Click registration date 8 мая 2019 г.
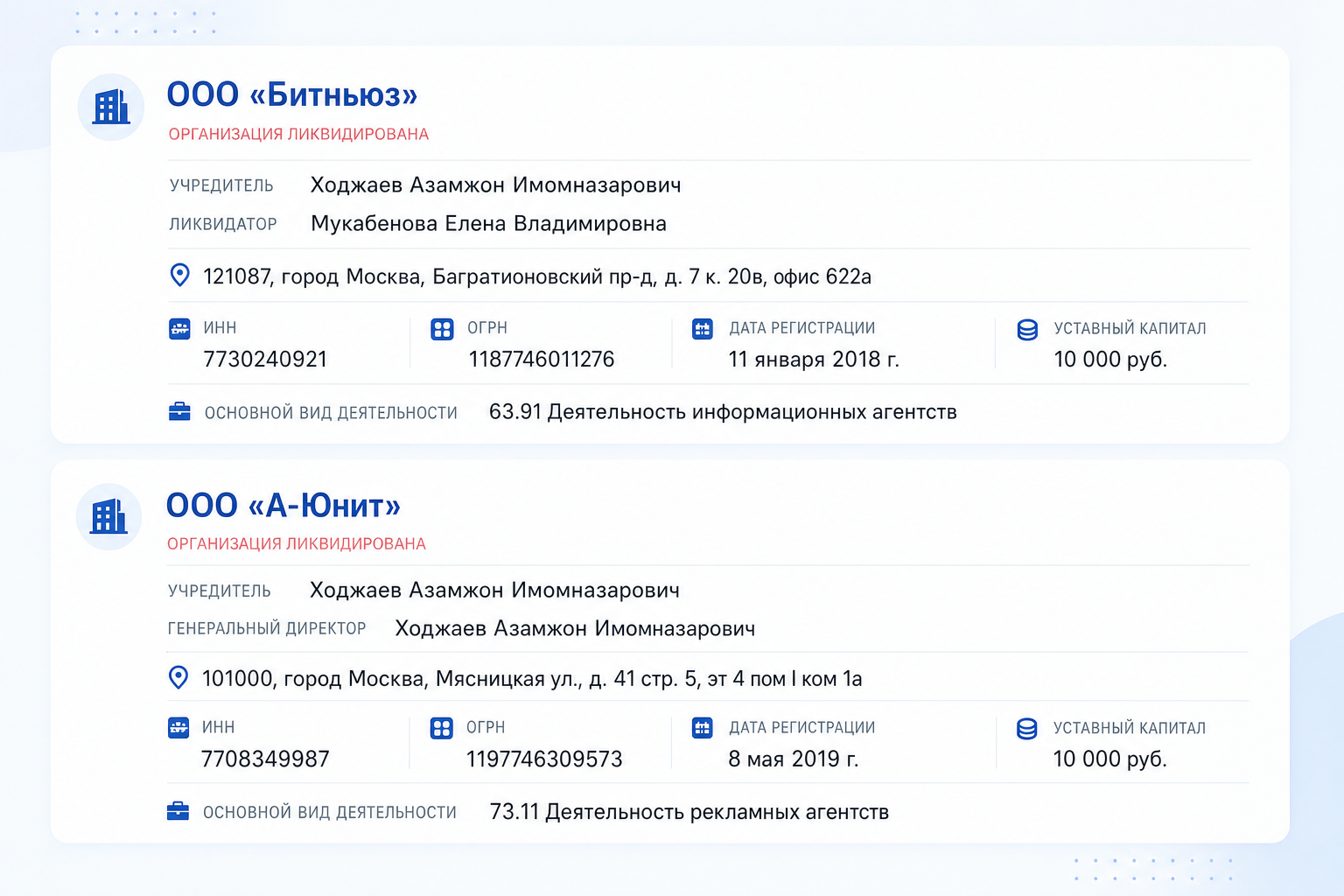Image resolution: width=1344 pixels, height=896 pixels. (x=794, y=759)
